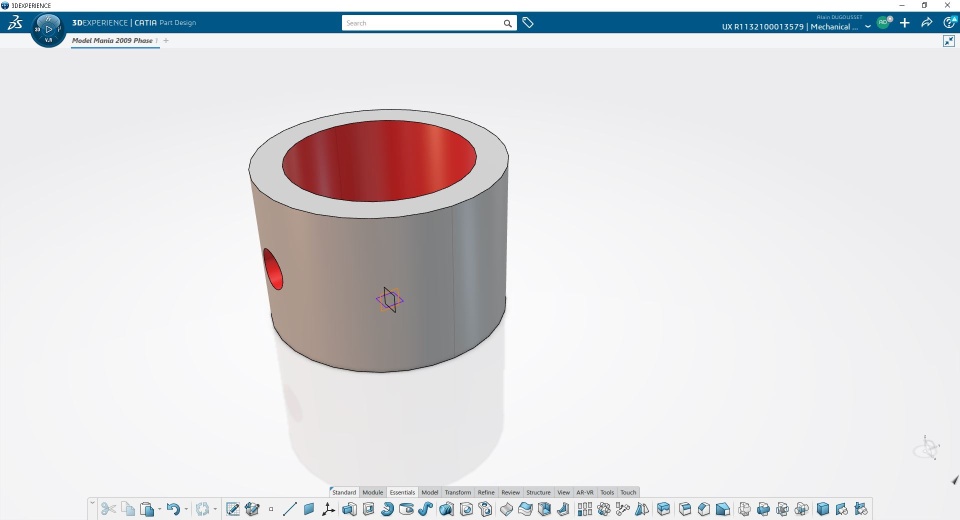Screen dimensions: 960x520
Task: Click the cylinder-on-block feature icon
Action: (446, 509)
